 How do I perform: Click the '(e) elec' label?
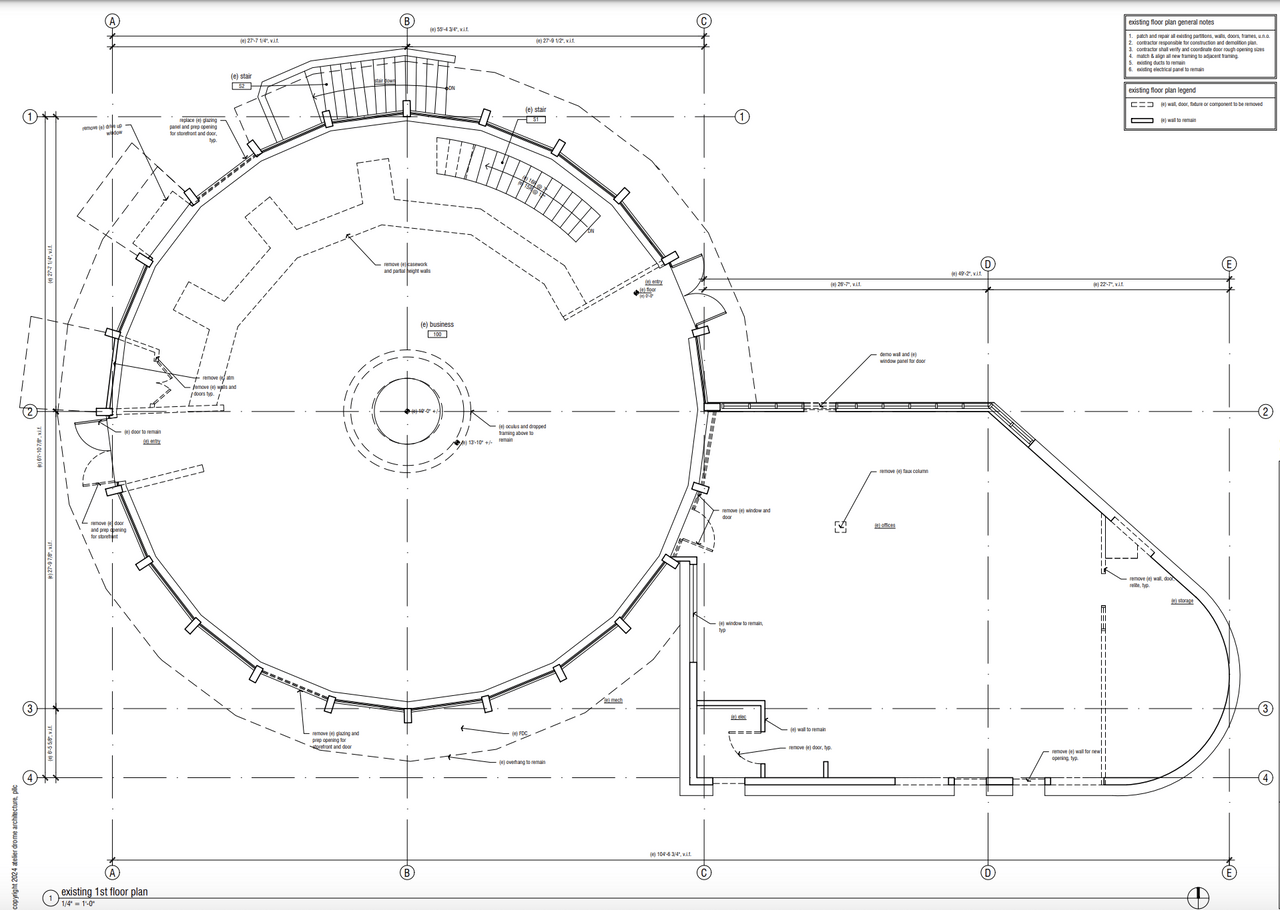coord(739,717)
